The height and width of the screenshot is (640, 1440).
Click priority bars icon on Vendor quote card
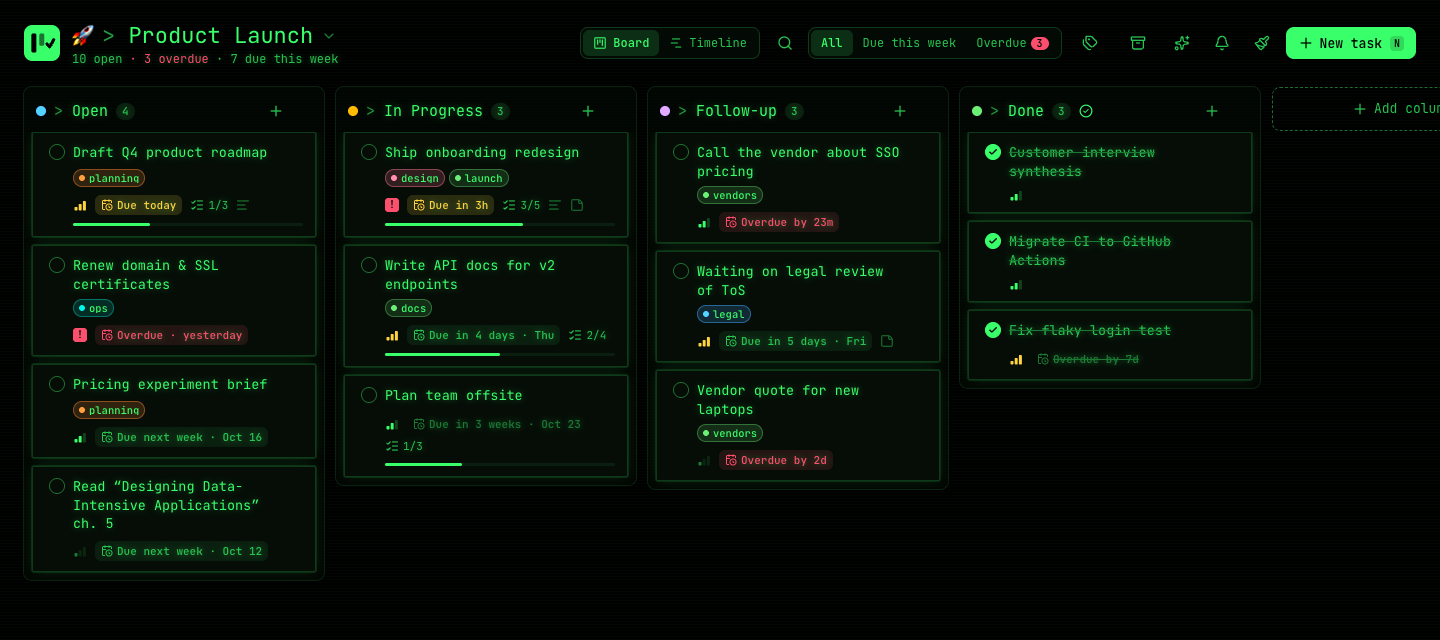pos(704,460)
